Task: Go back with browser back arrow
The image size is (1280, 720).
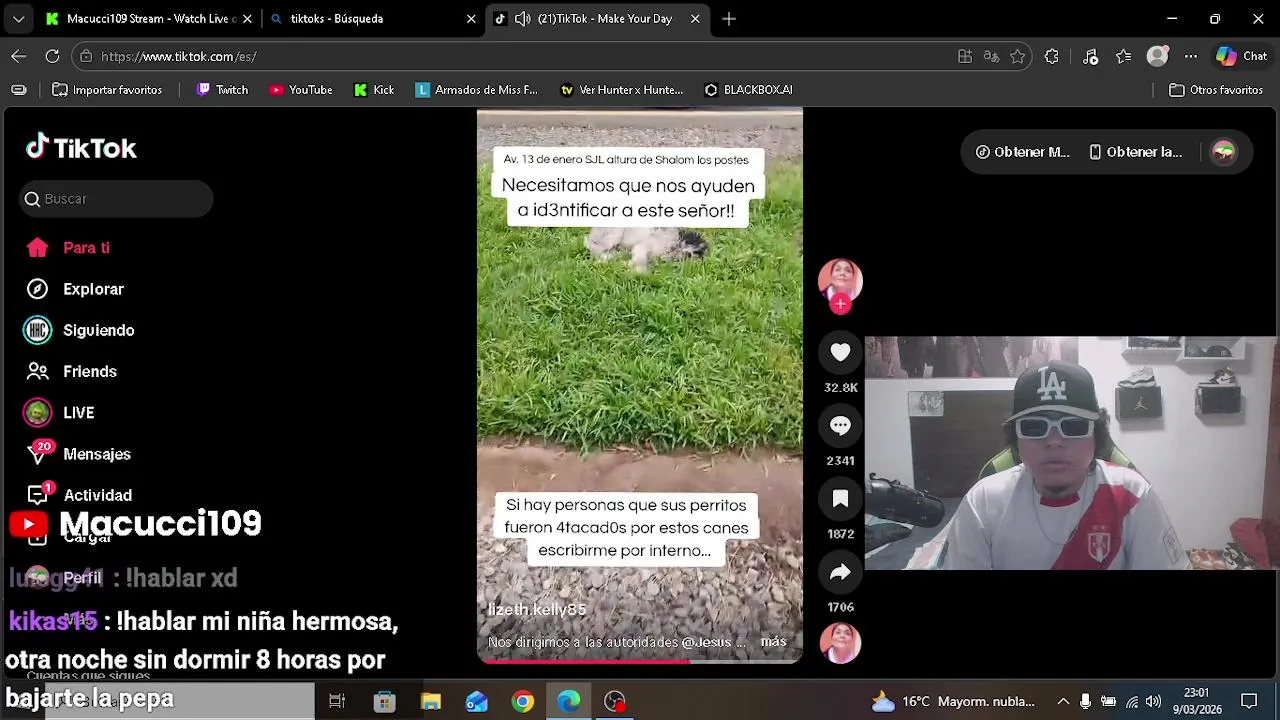Action: click(18, 56)
